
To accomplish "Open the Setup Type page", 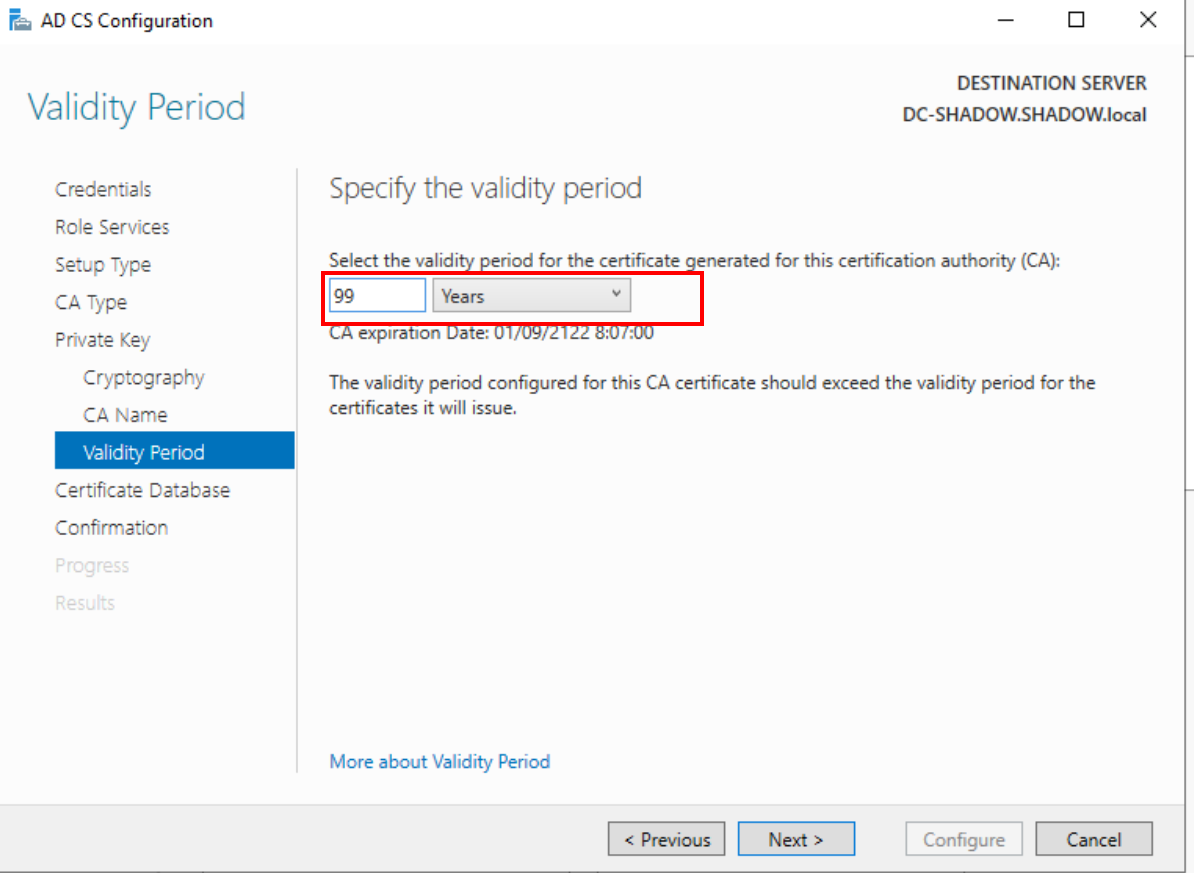I will click(x=103, y=265).
